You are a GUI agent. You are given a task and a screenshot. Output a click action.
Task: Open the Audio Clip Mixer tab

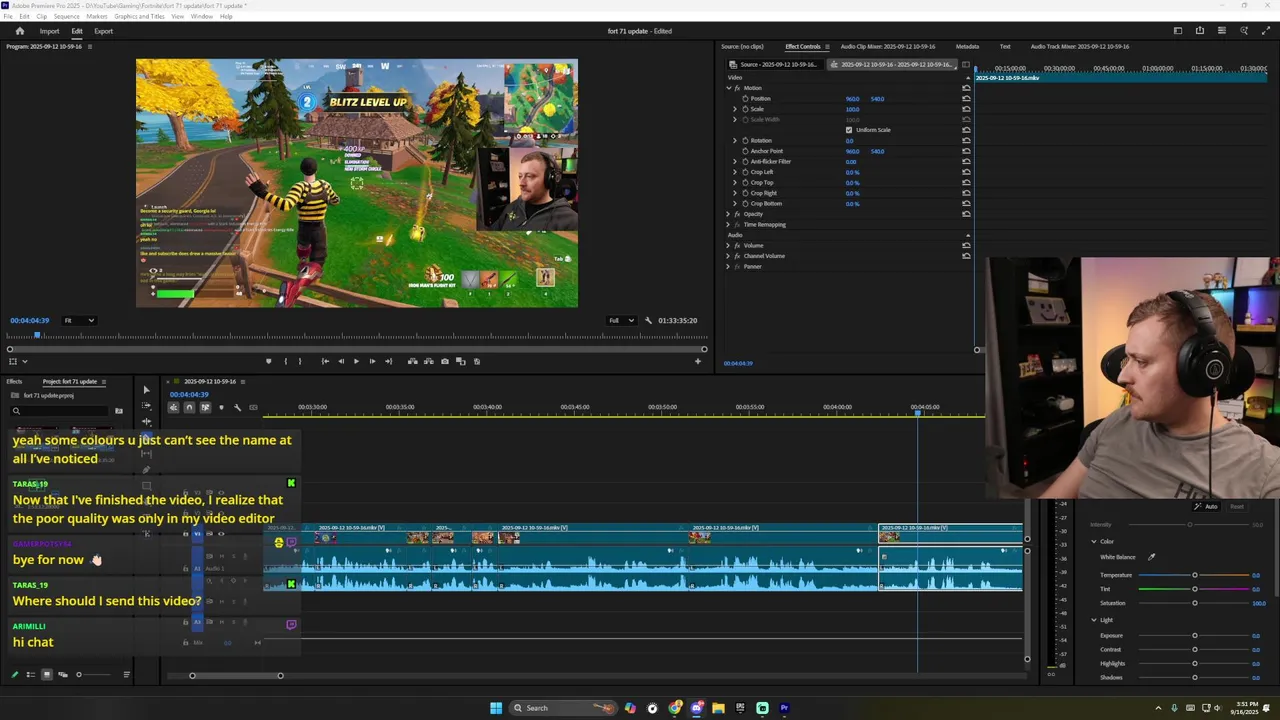(x=888, y=46)
